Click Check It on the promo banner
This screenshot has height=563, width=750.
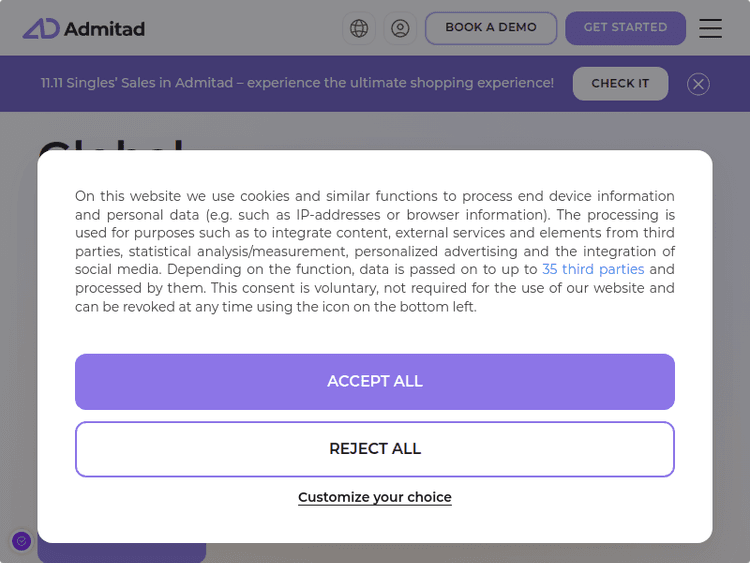coord(620,84)
